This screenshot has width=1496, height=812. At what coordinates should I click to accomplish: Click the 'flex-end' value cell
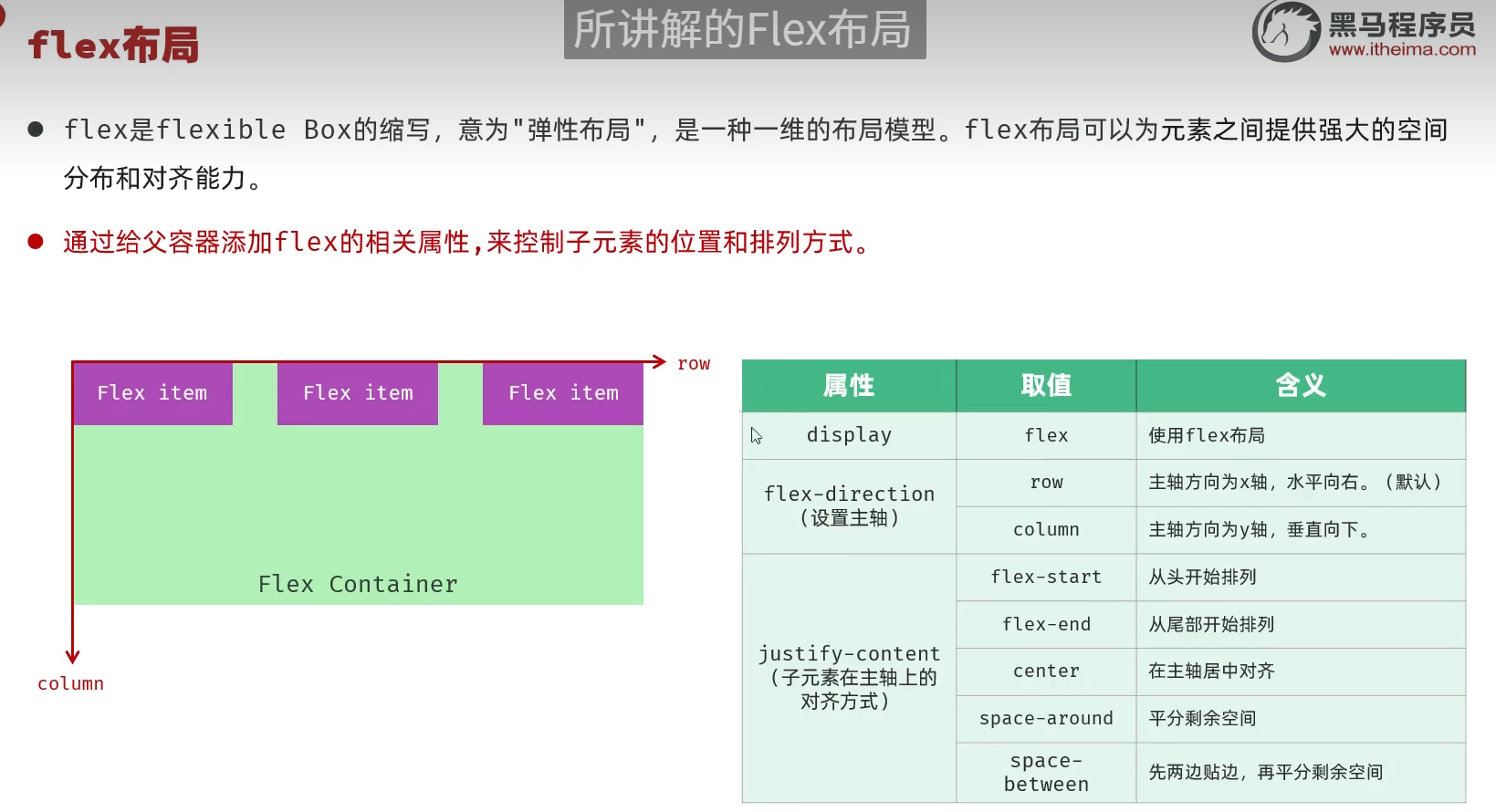[x=1046, y=625]
